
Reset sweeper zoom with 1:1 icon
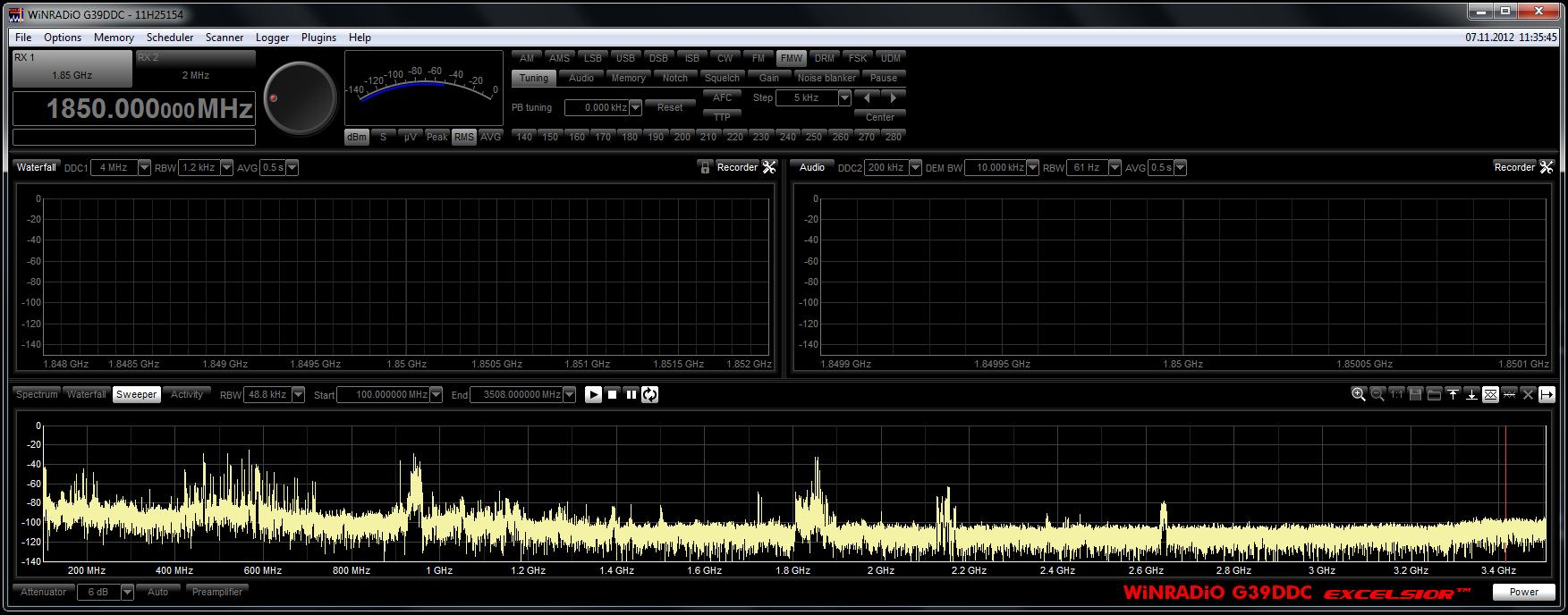1396,394
